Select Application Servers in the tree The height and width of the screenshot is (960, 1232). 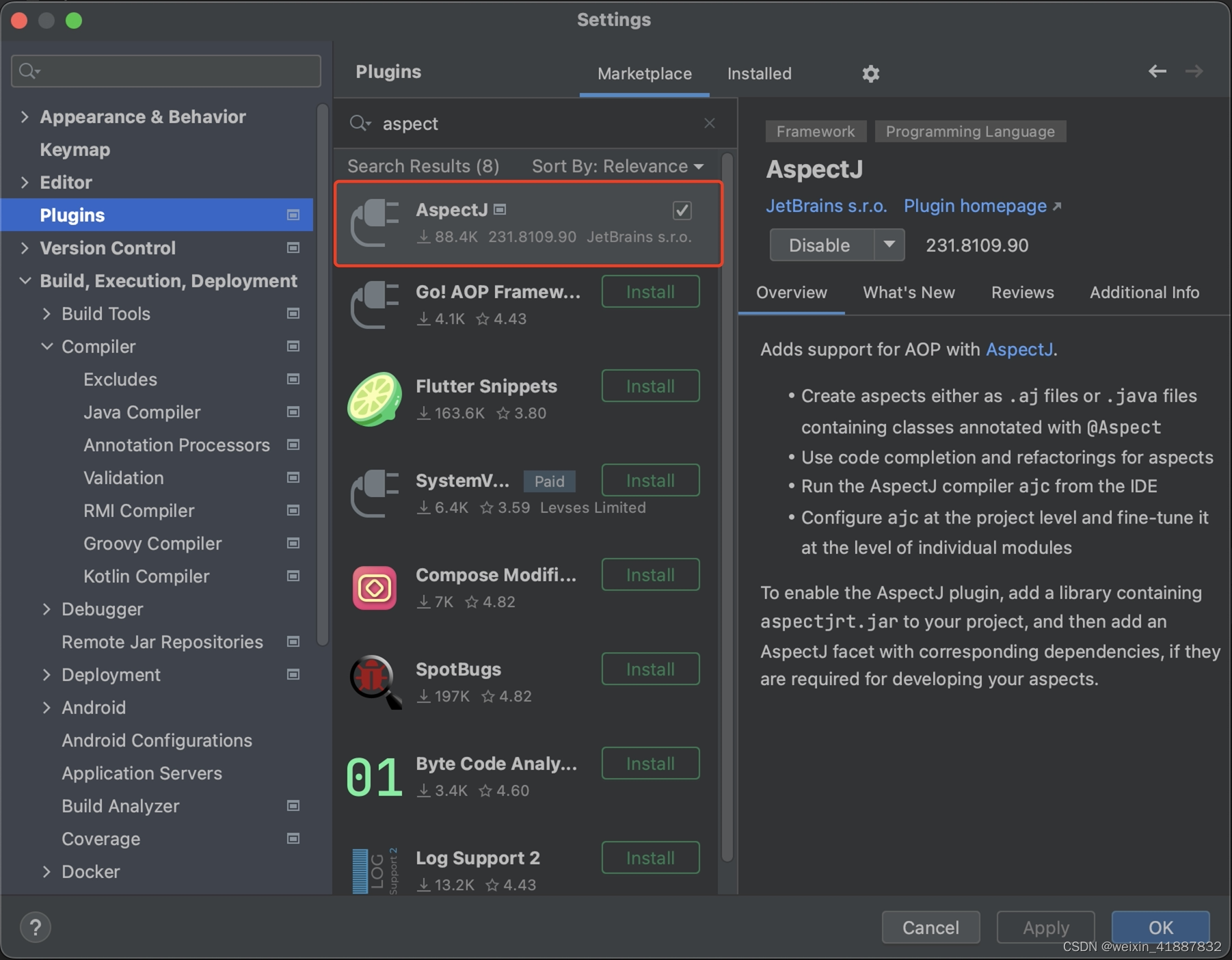coord(142,773)
